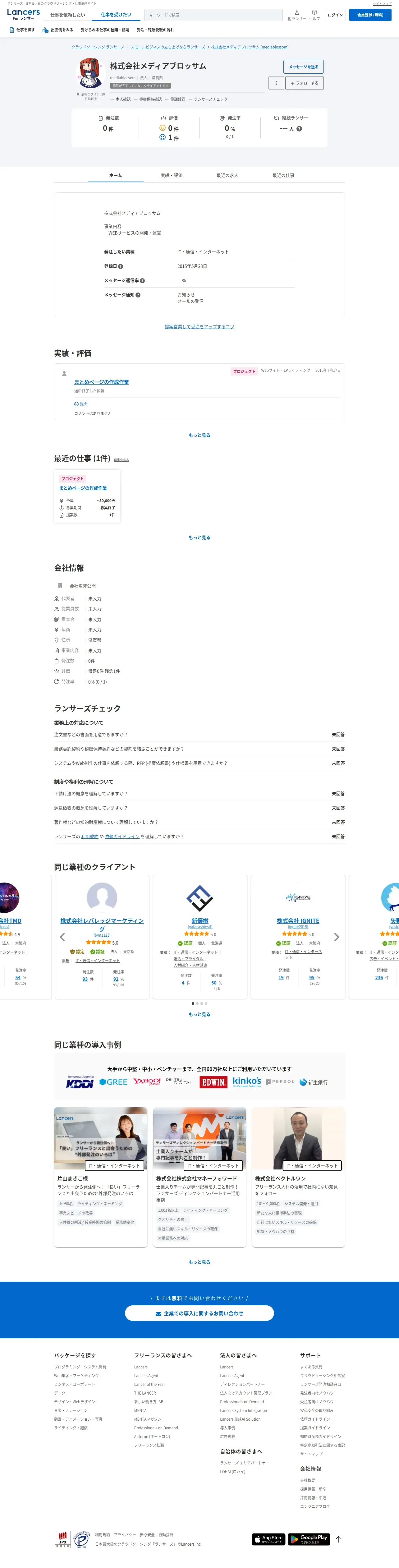Viewport: 399px width, 1568px height.
Task: Click the 仕事を探す document icon link
Action: point(22,30)
